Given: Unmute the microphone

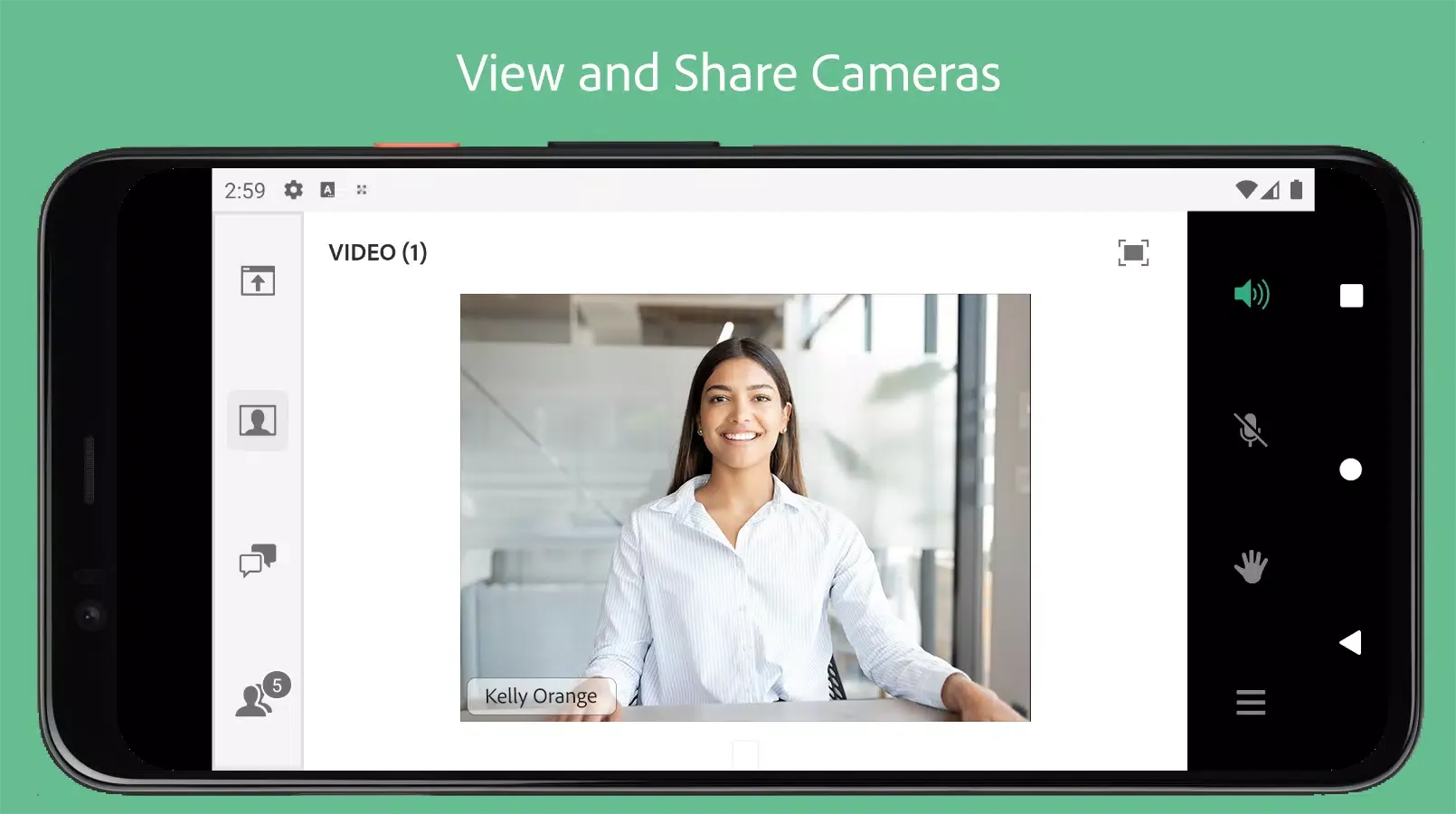Looking at the screenshot, I should click(x=1251, y=431).
